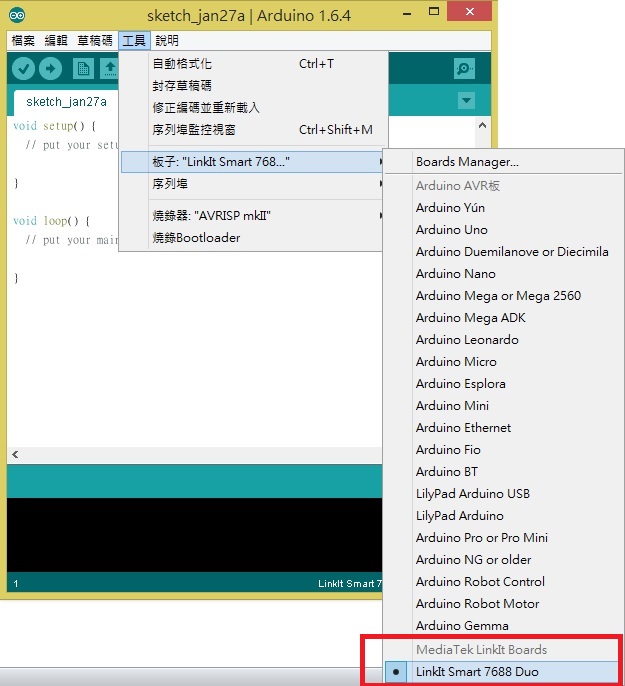Click the void loop() code line
Screen dimensions: 625x686
(x=52, y=220)
